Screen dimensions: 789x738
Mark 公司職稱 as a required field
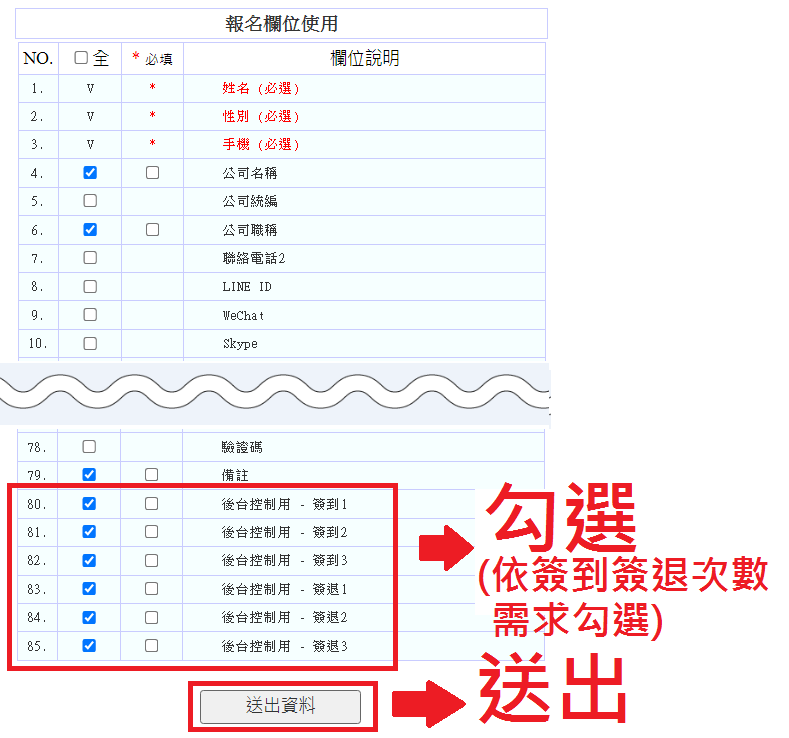152,230
